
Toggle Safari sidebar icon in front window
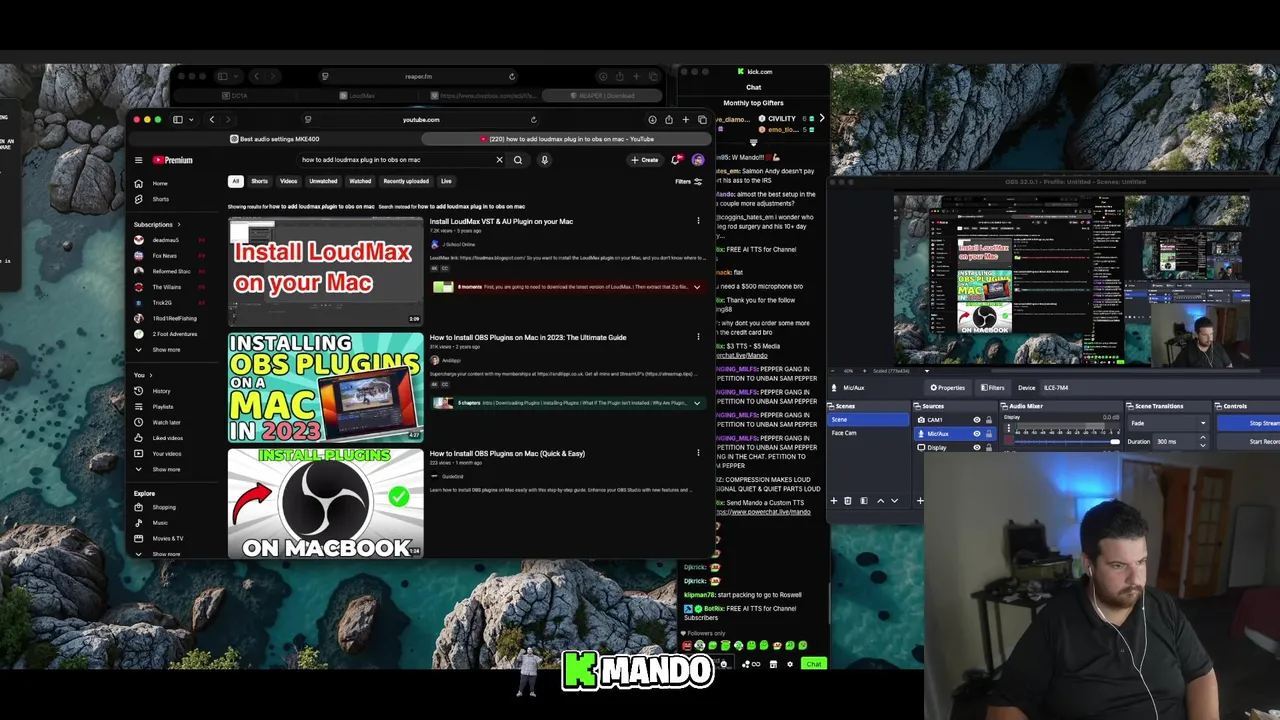point(178,120)
